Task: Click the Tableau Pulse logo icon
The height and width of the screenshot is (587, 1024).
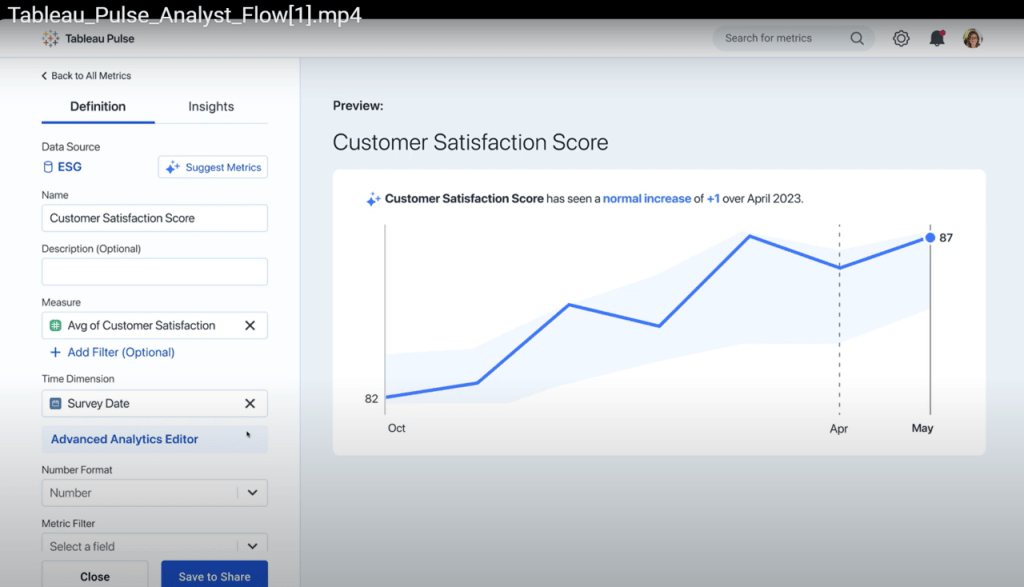Action: 51,38
